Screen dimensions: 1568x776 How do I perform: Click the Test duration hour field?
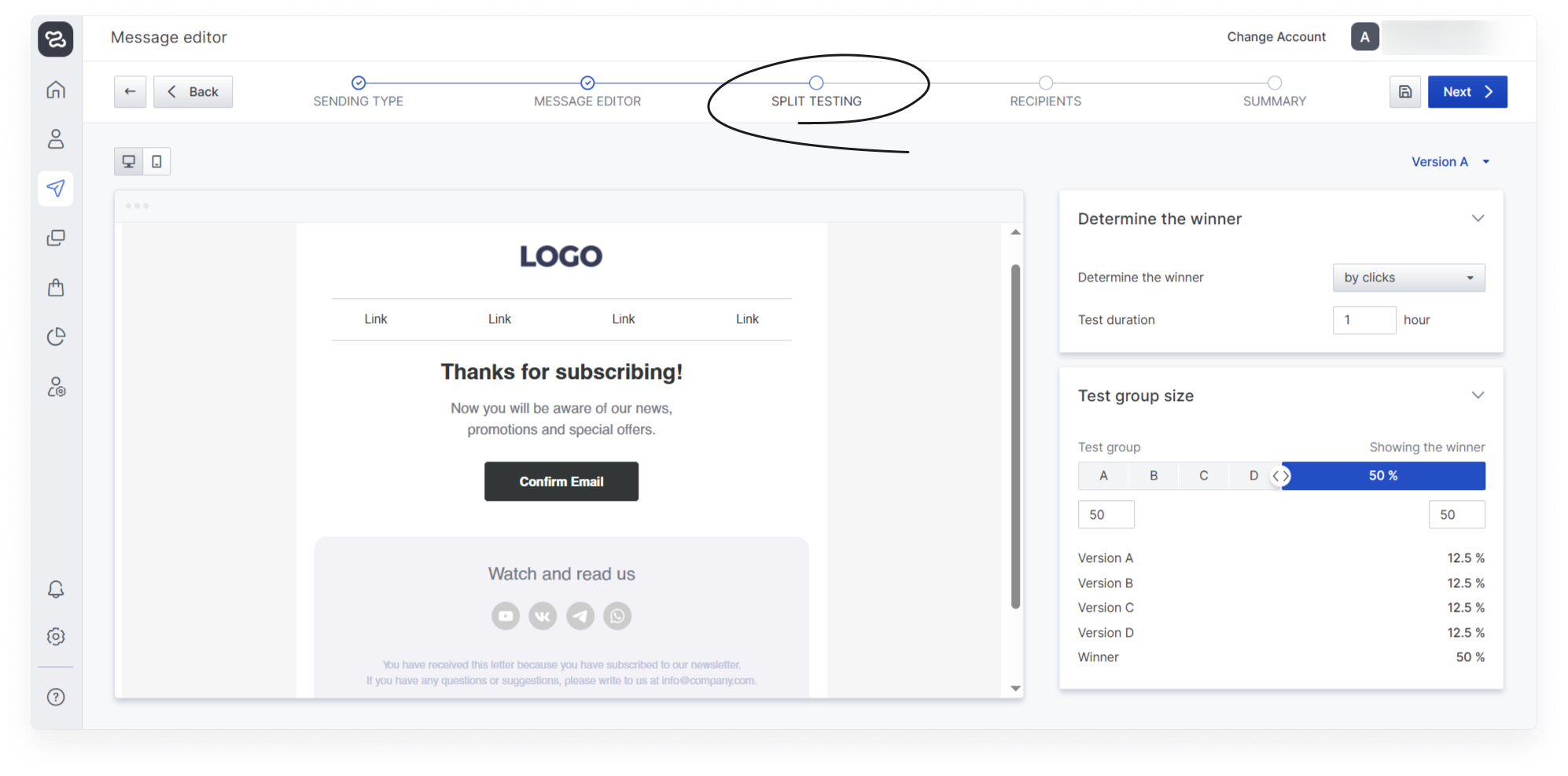click(x=1364, y=320)
